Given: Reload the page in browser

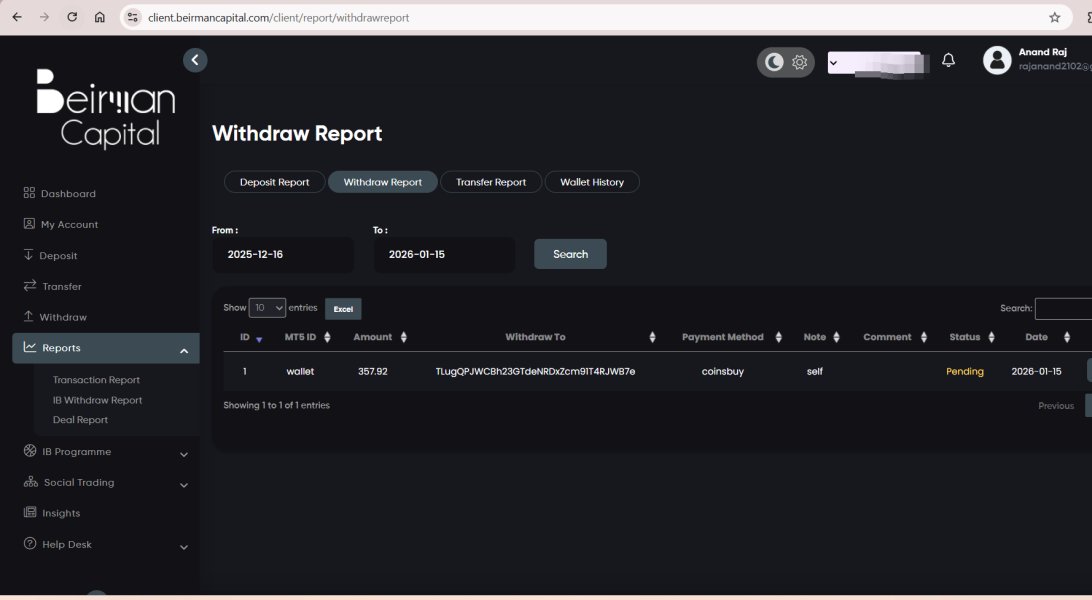Looking at the screenshot, I should (72, 17).
